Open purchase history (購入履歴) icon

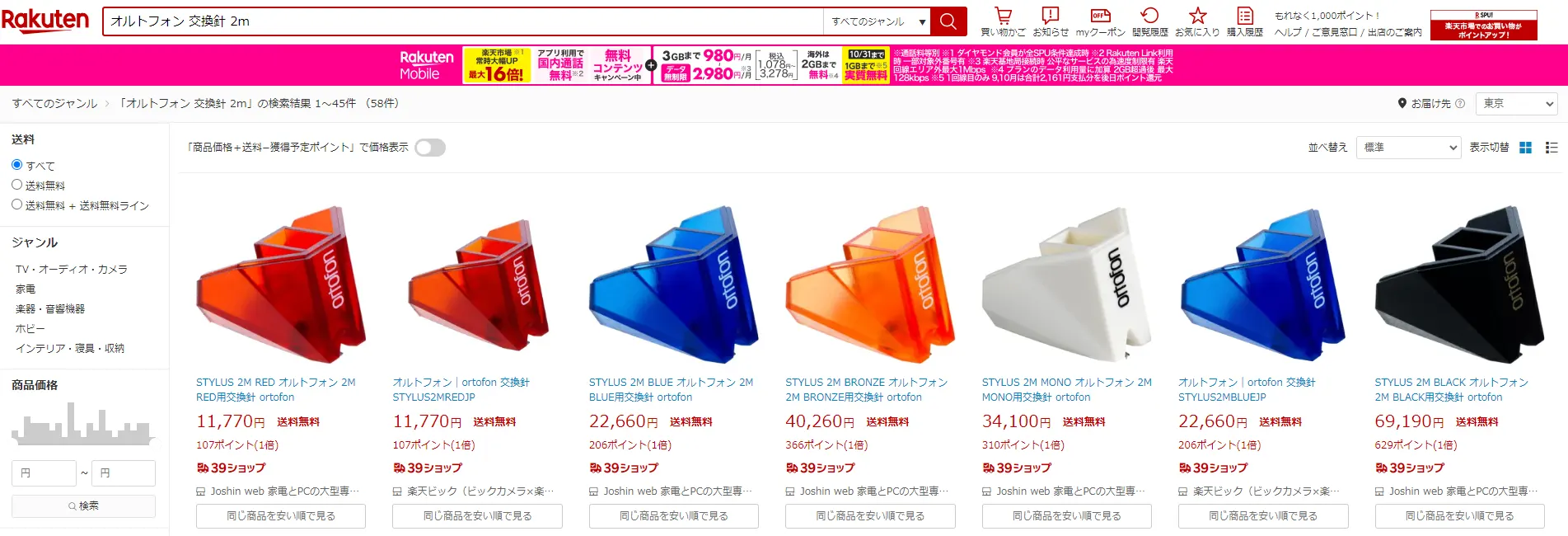coord(1245,16)
